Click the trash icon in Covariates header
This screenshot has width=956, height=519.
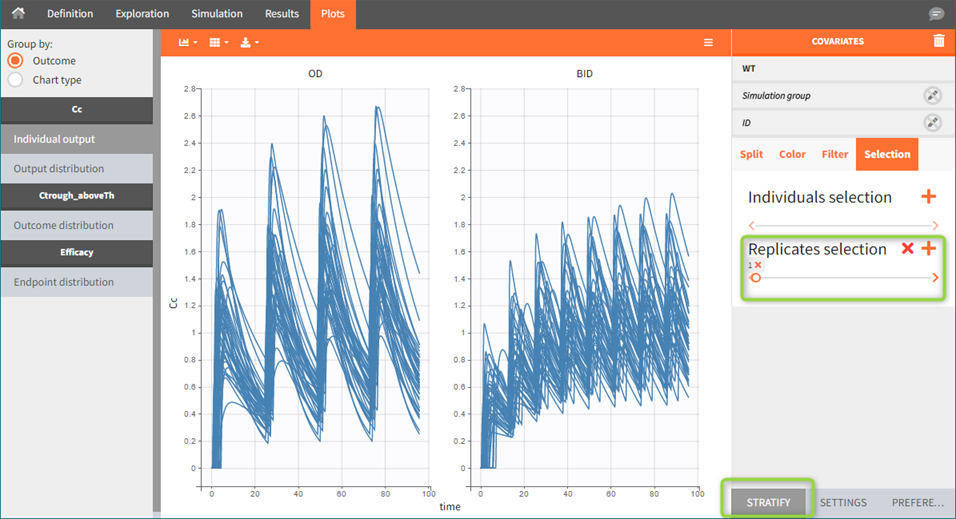[x=938, y=41]
